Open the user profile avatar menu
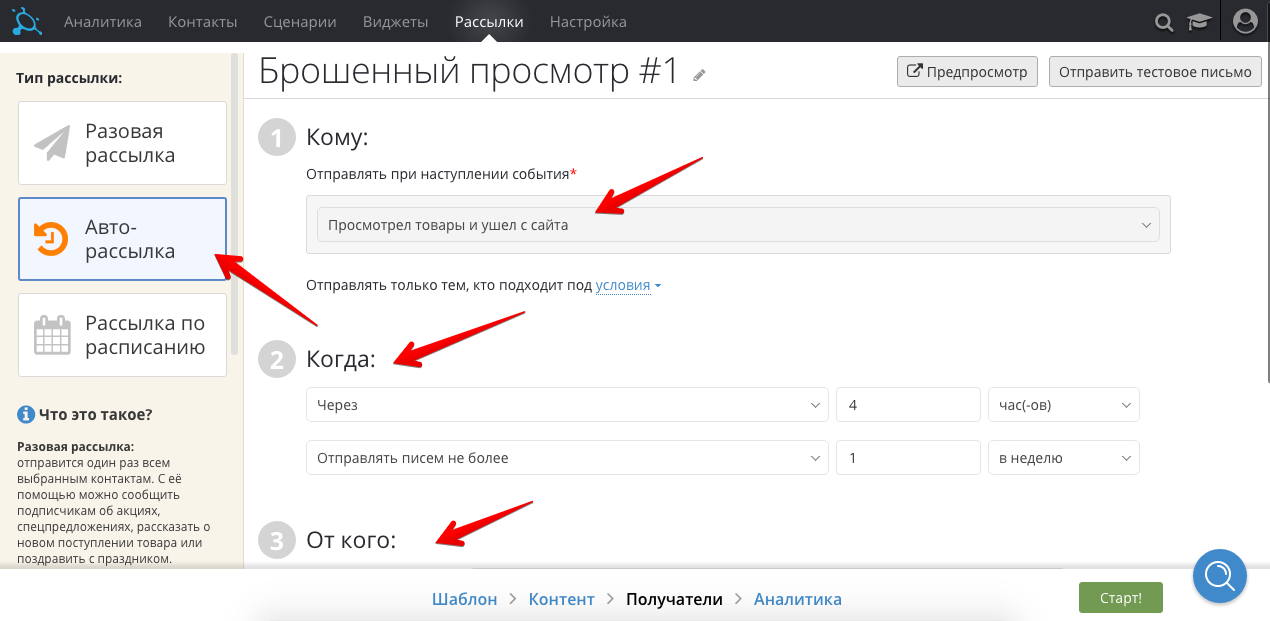Image resolution: width=1270 pixels, height=621 pixels. (x=1245, y=21)
